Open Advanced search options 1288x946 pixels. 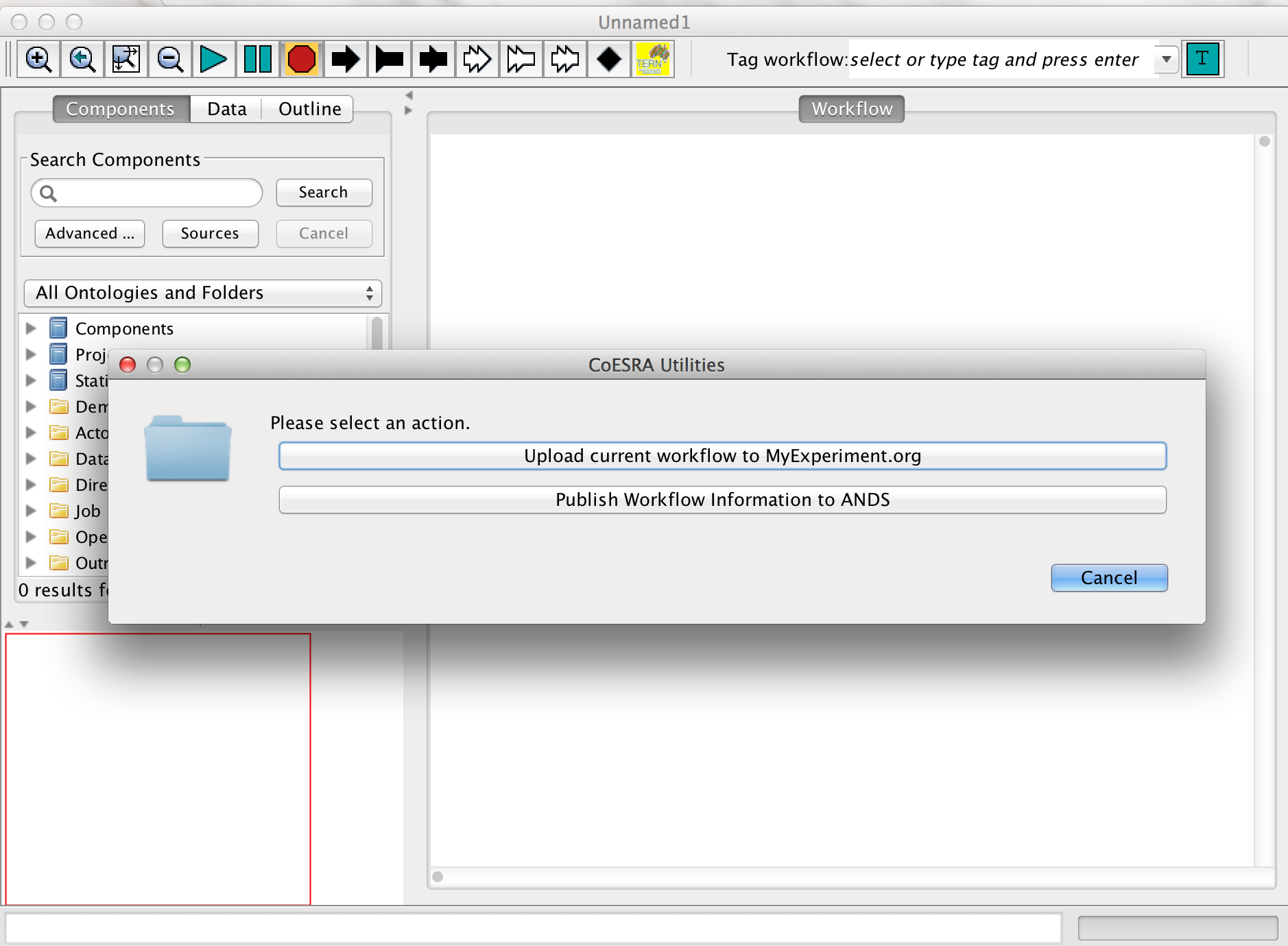tap(90, 234)
